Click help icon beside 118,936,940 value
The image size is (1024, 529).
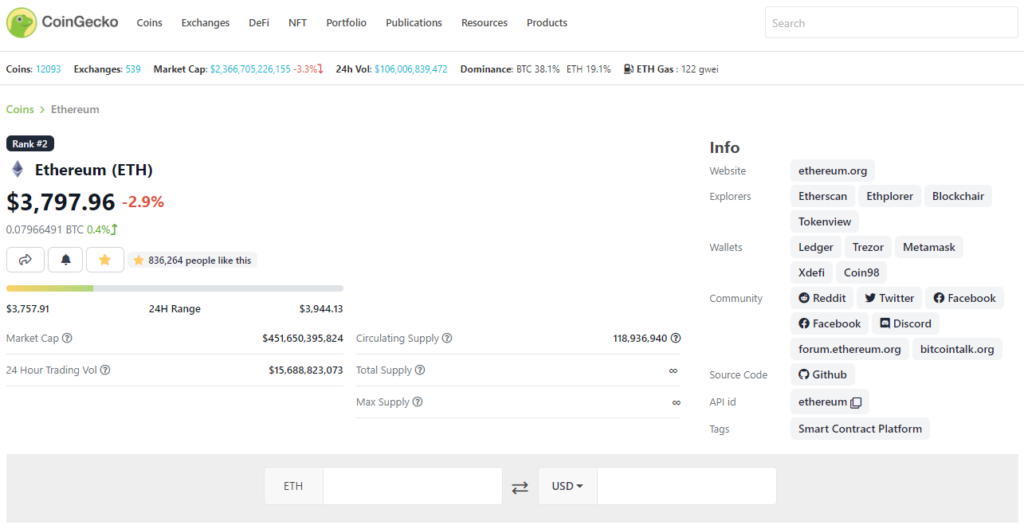(676, 338)
